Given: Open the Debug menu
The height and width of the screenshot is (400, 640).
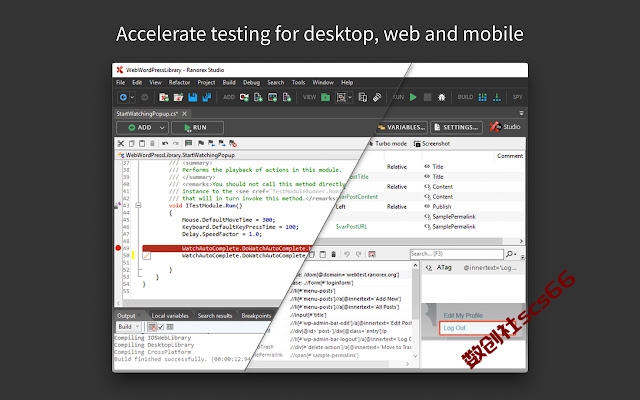Looking at the screenshot, I should point(251,82).
